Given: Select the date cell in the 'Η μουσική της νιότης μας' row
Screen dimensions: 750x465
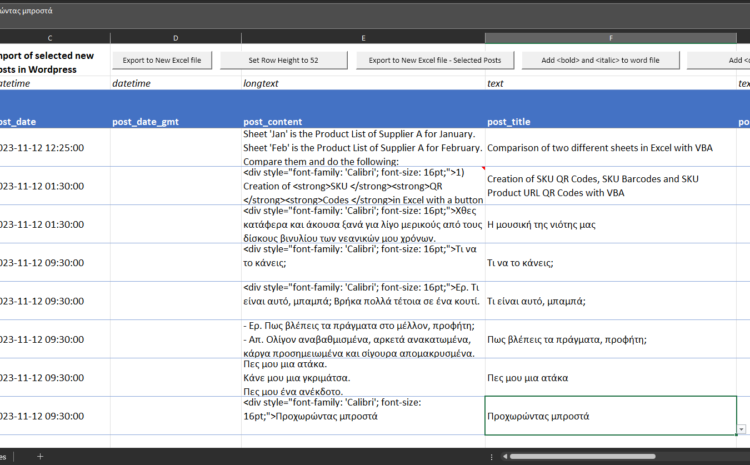Looking at the screenshot, I should point(55,224).
